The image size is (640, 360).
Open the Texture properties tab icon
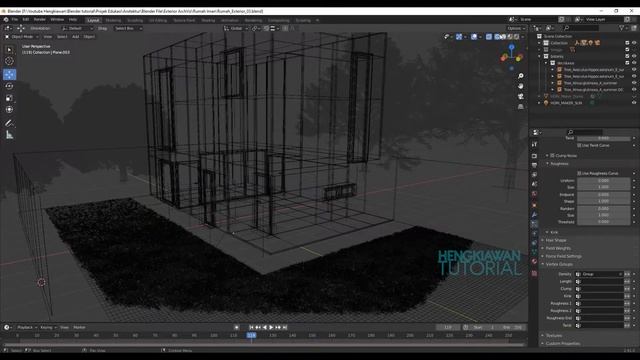(534, 273)
